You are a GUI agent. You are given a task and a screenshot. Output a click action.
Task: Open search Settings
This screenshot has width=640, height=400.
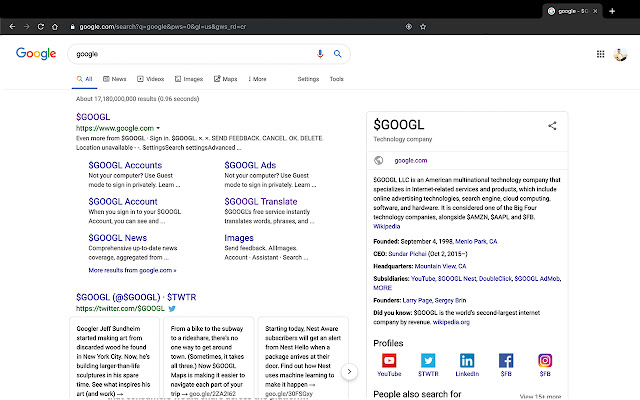[x=308, y=79]
